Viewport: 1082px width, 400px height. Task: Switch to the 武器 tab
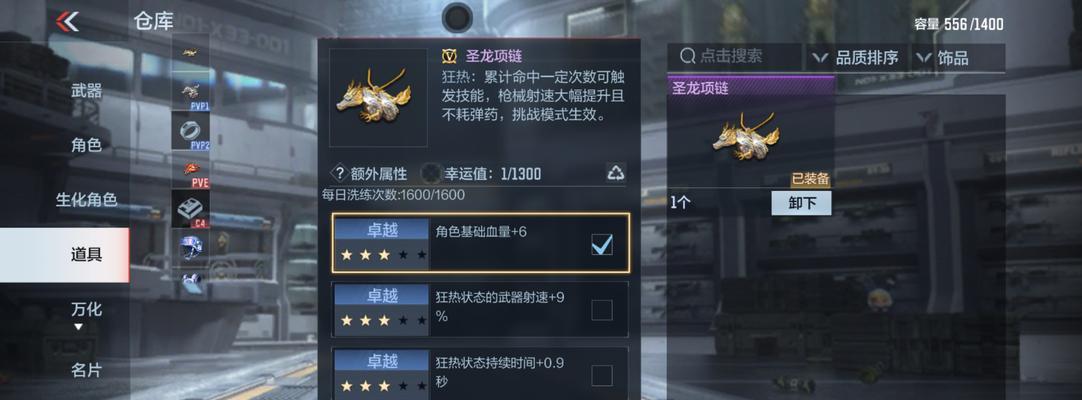click(86, 90)
